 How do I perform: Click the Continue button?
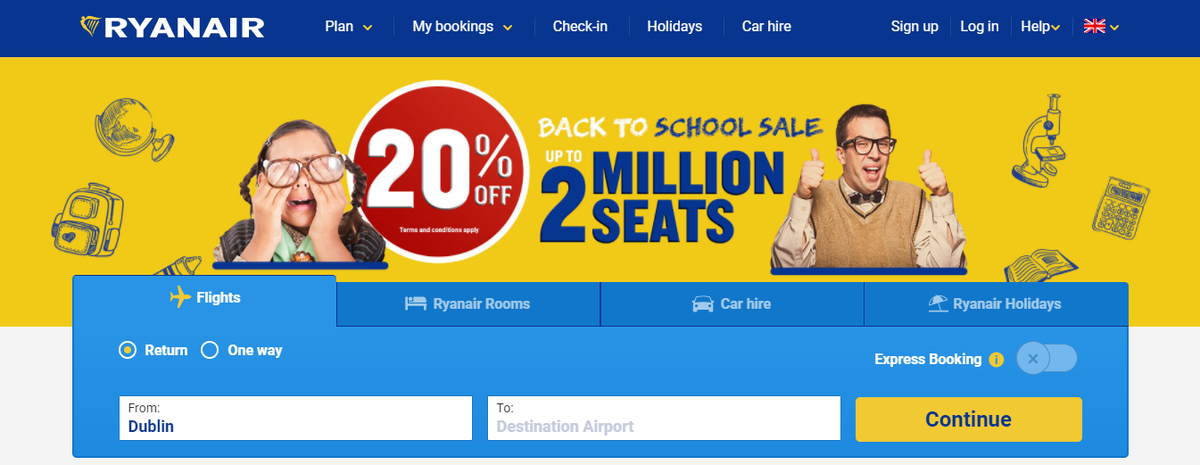click(968, 419)
